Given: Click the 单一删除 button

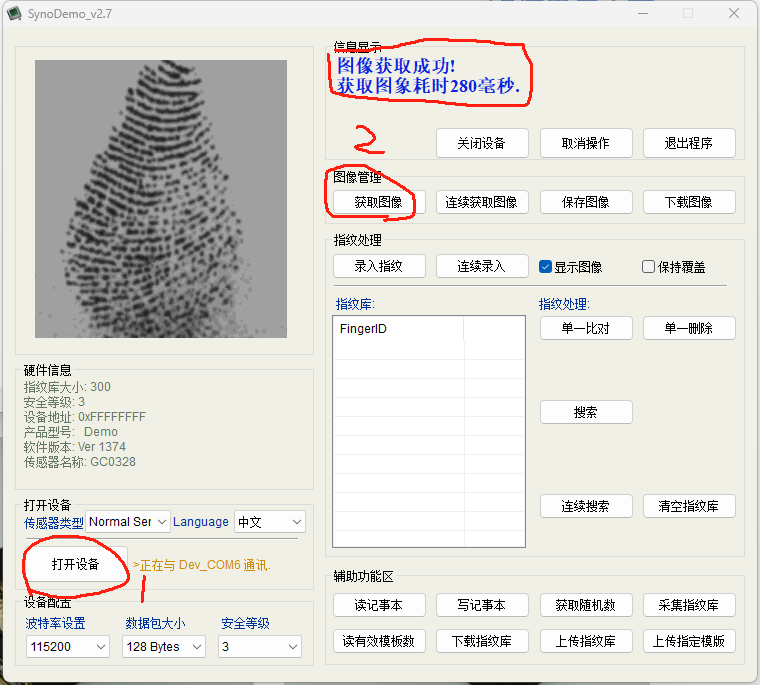Looking at the screenshot, I should 689,328.
